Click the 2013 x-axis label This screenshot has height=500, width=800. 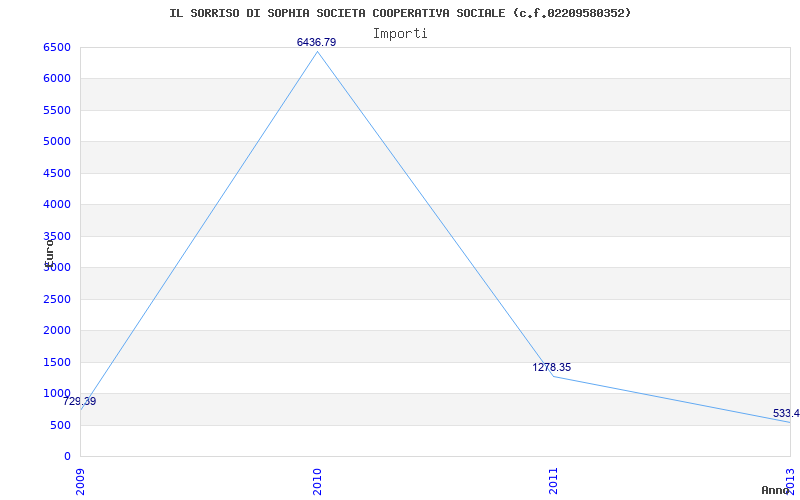point(790,482)
